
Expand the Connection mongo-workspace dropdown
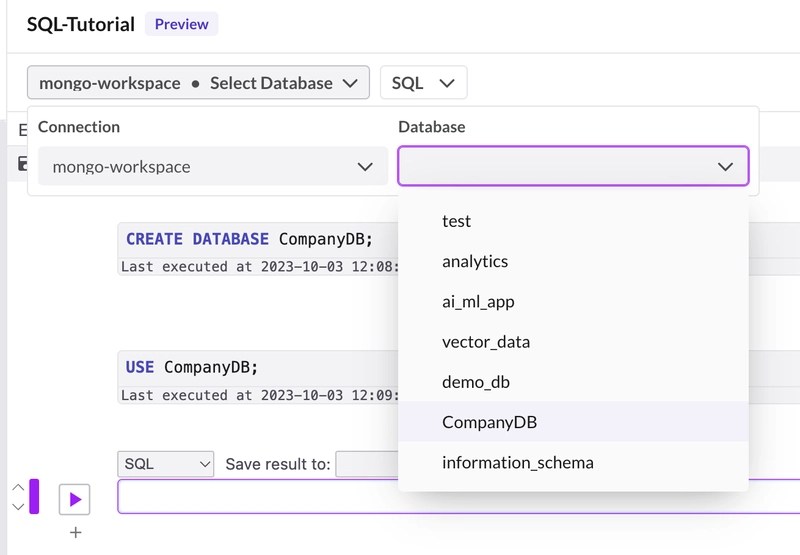point(212,167)
